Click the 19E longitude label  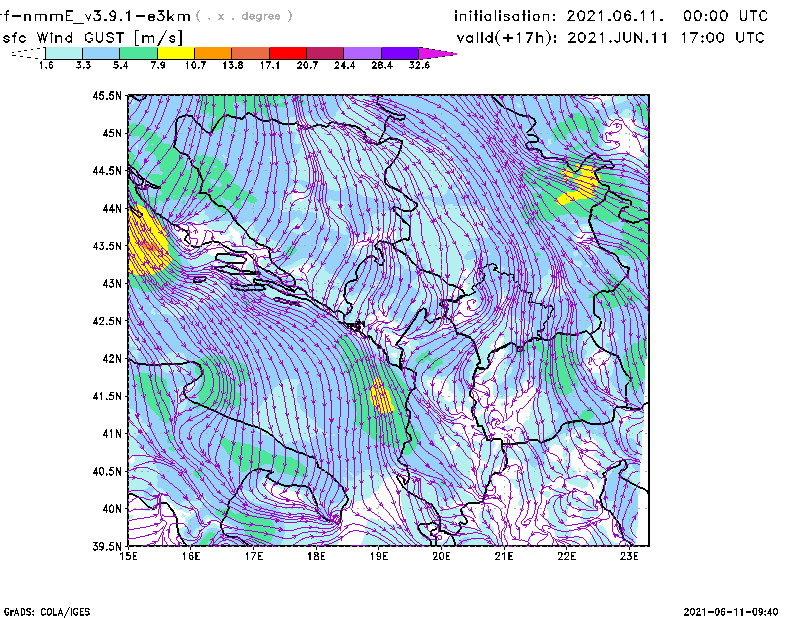pyautogui.click(x=379, y=556)
